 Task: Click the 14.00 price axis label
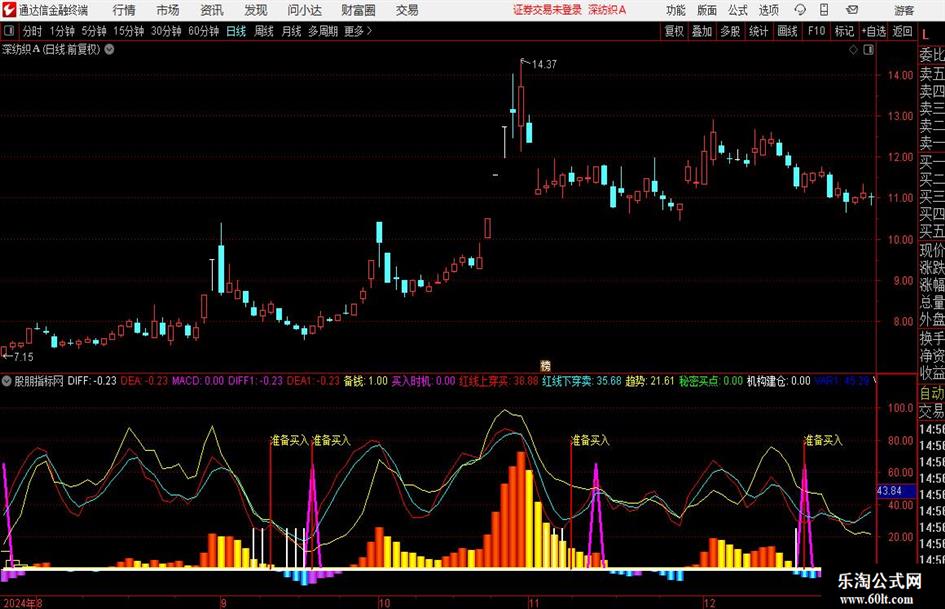900,75
